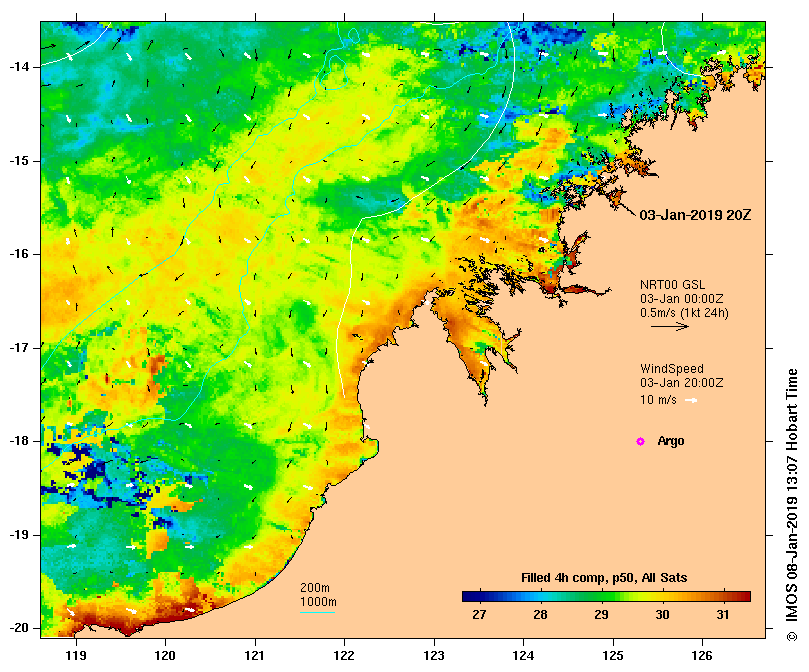
Task: Click the '200m' depth contour label
Action: 315,588
